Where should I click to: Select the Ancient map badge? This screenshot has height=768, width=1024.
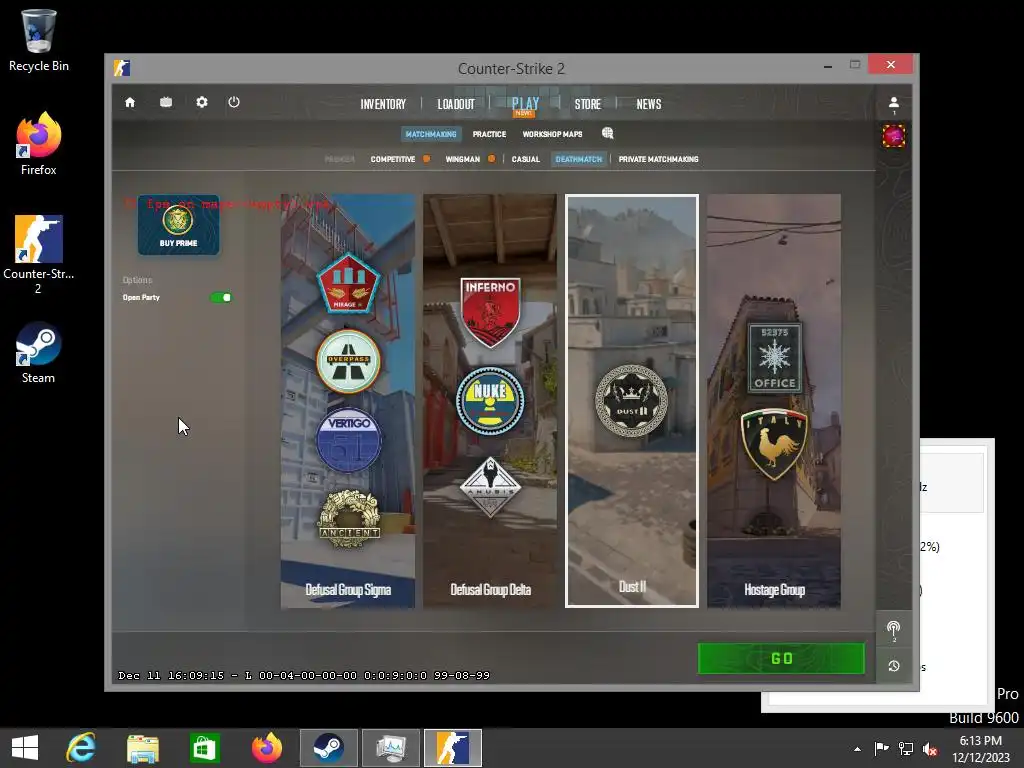click(x=349, y=519)
